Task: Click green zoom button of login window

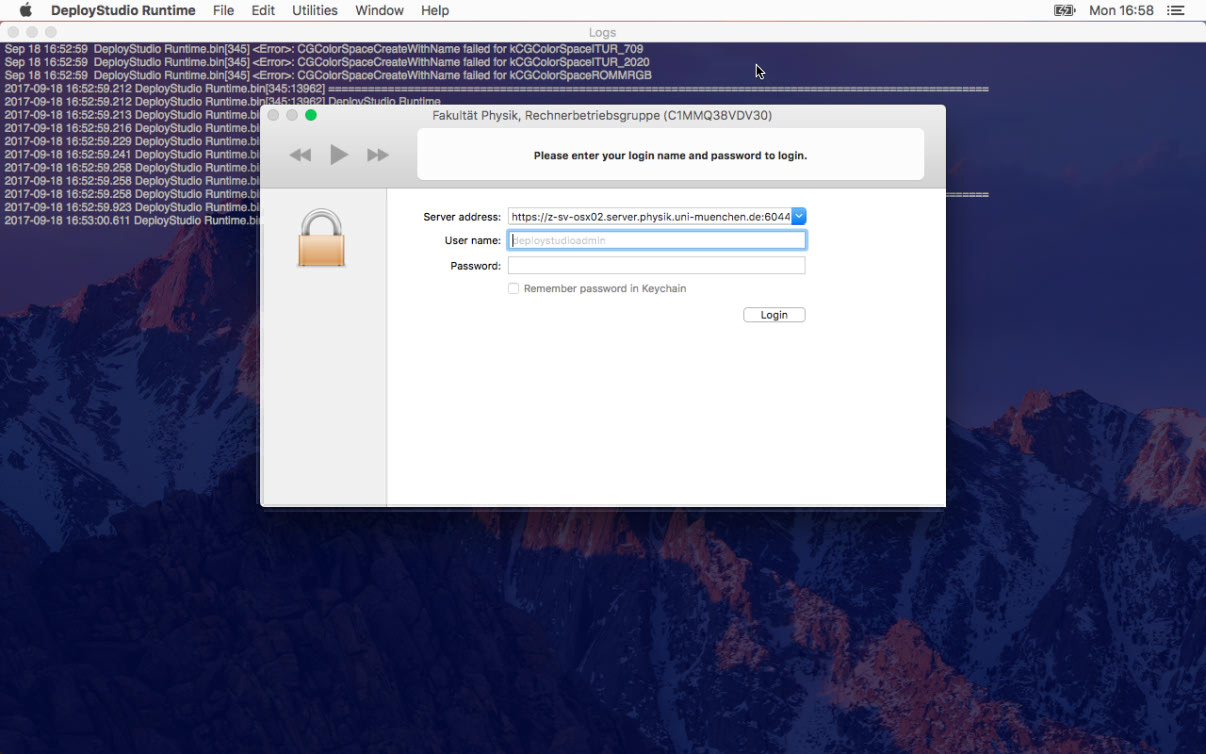Action: 311,115
